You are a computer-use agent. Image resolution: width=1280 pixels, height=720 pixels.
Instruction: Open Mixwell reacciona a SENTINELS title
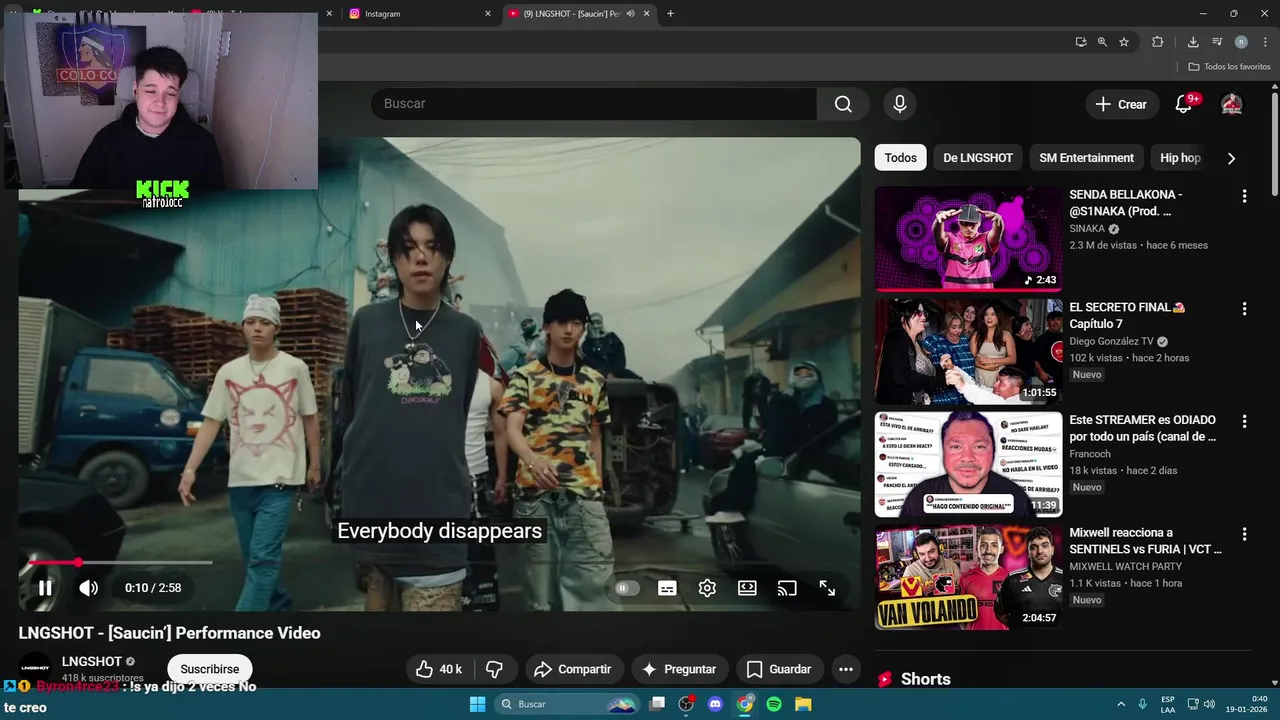click(x=1145, y=541)
